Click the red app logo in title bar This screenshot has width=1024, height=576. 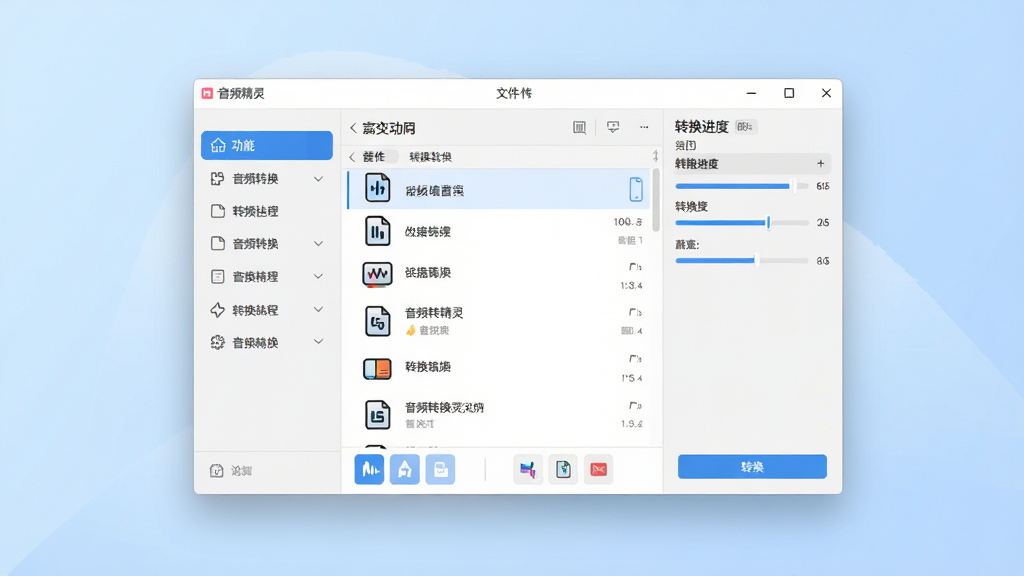pos(207,93)
